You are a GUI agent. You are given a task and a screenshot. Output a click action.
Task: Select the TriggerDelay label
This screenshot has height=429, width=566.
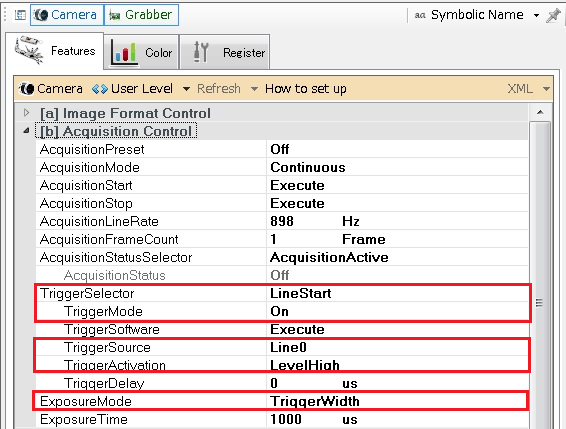[x=104, y=384]
